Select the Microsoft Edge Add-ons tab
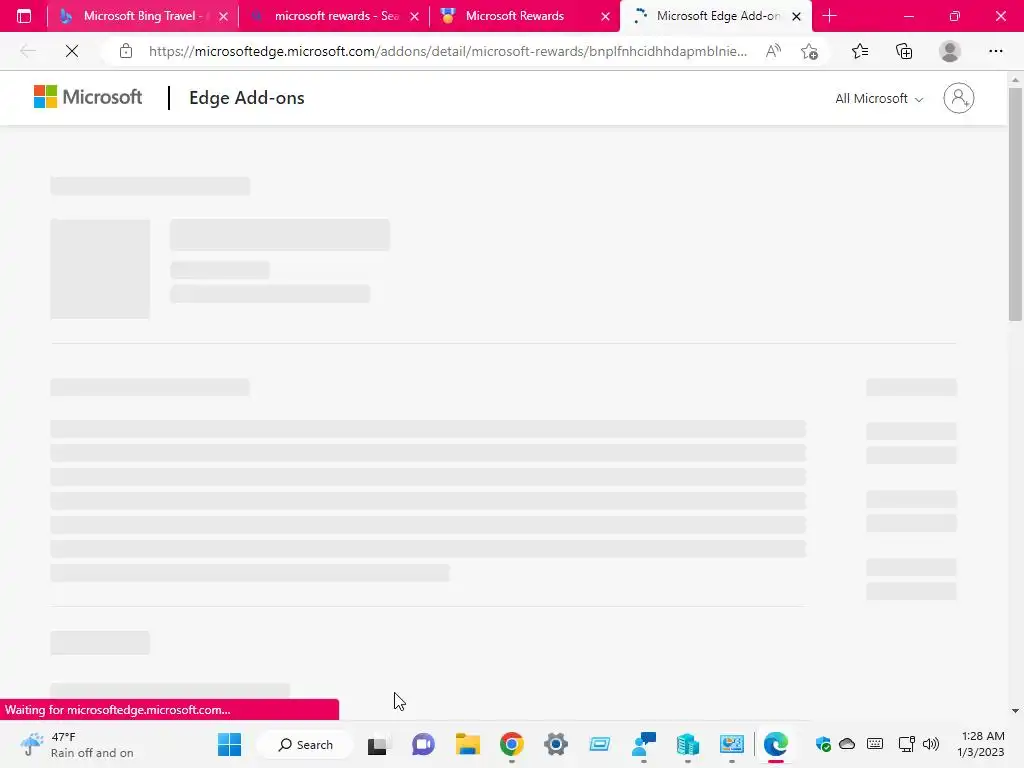 point(717,16)
